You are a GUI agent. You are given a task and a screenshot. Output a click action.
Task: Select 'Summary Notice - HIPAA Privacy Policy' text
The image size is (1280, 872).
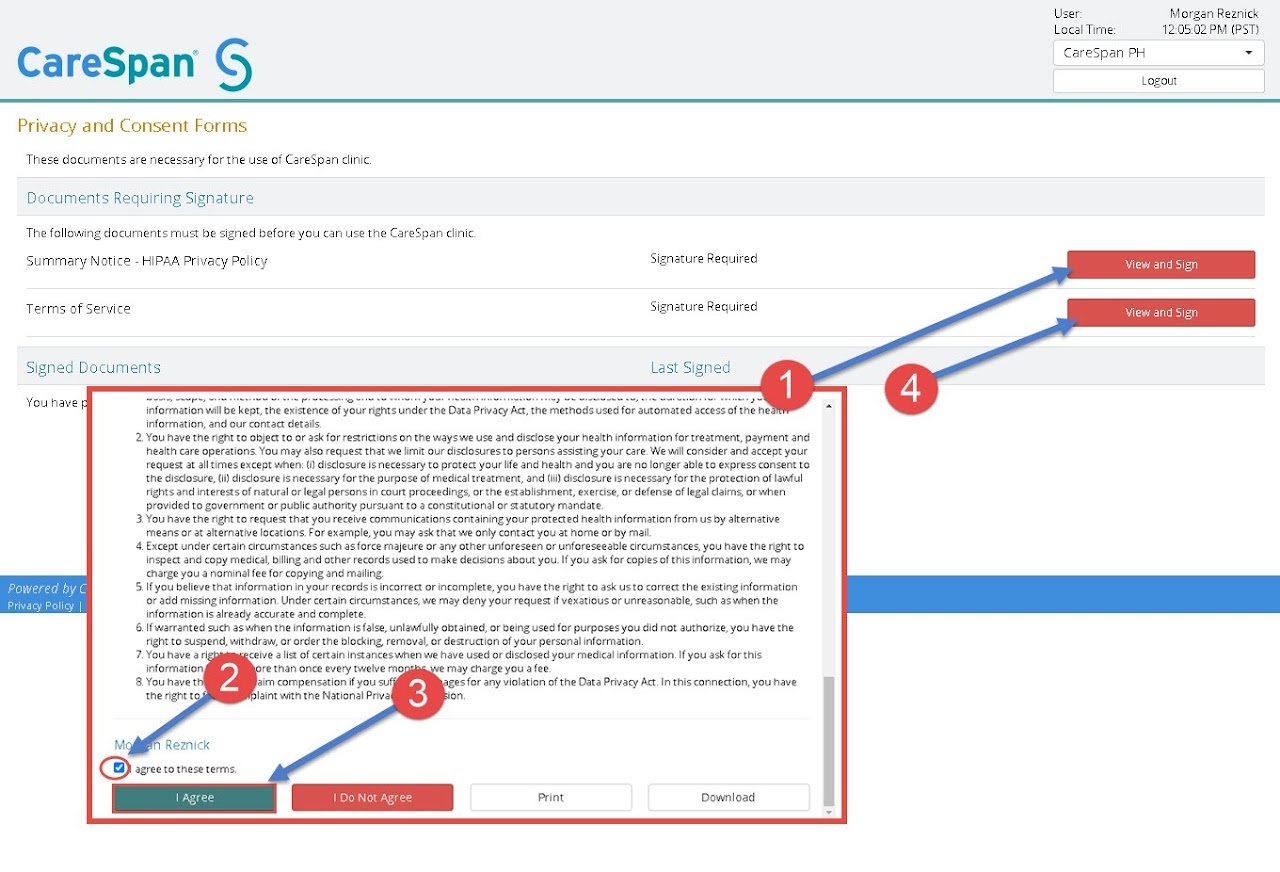[147, 261]
